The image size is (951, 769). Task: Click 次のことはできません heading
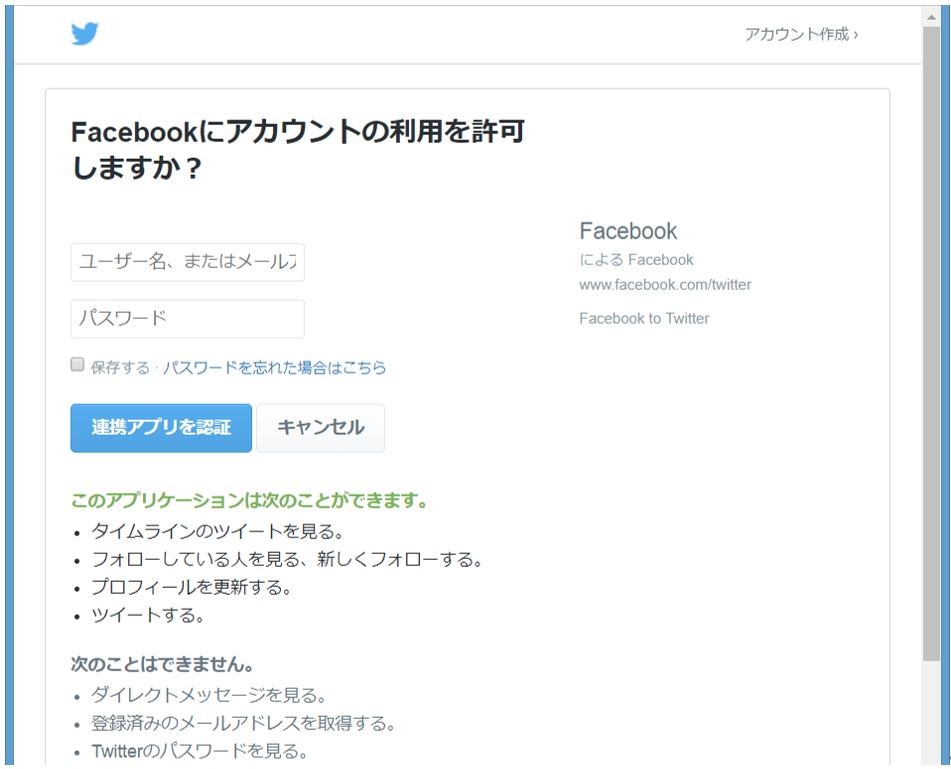coord(162,664)
